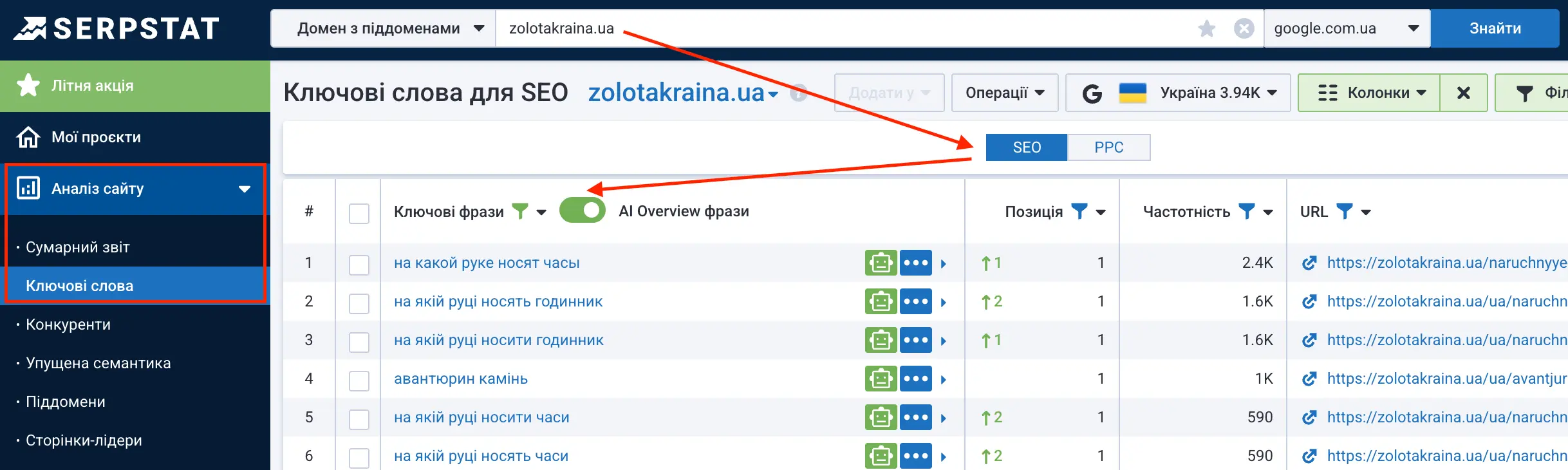1568x470 pixels.
Task: Open the URL link in row 1
Action: (x=1447, y=263)
